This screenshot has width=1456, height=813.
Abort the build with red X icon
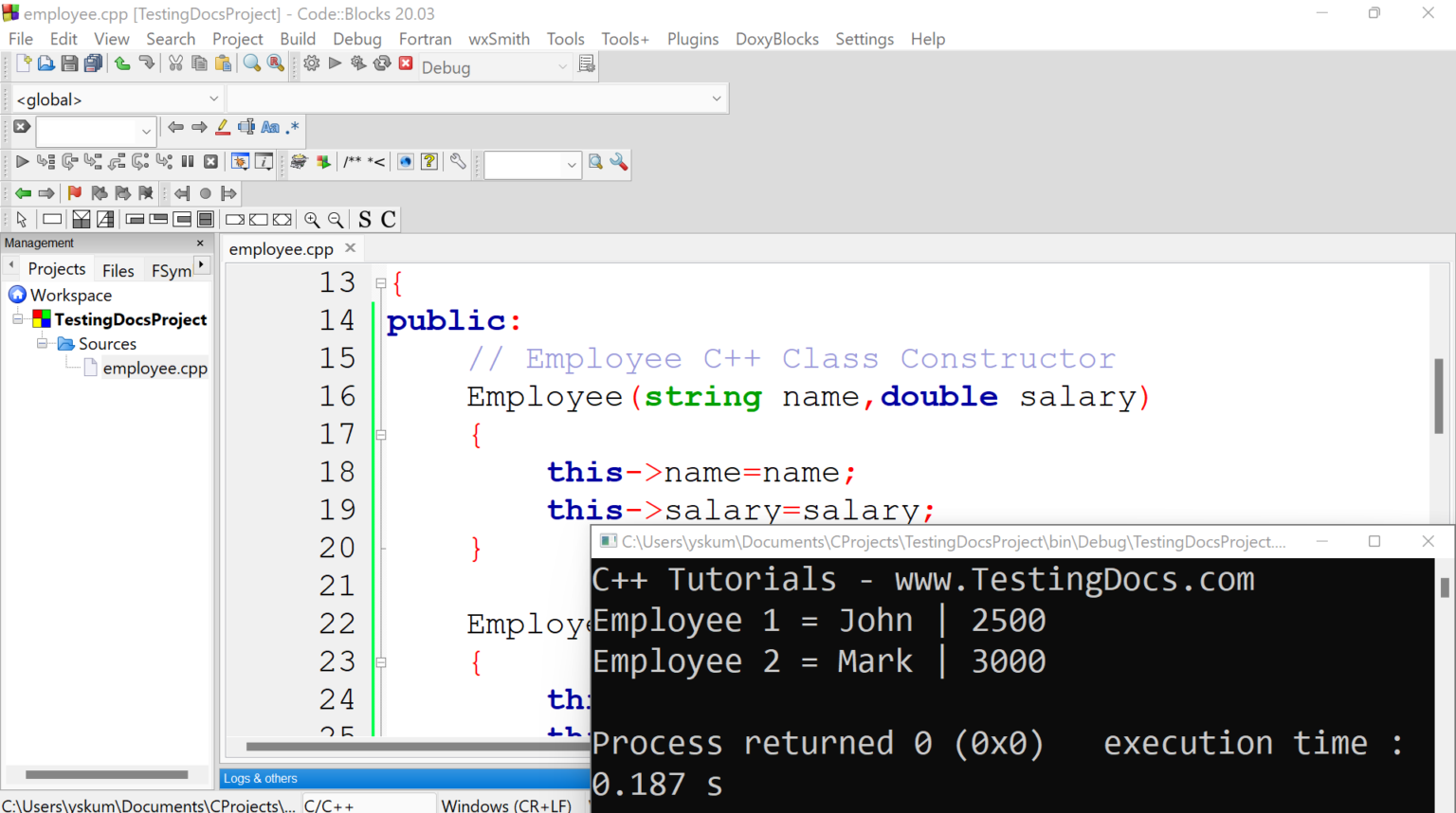click(x=406, y=64)
